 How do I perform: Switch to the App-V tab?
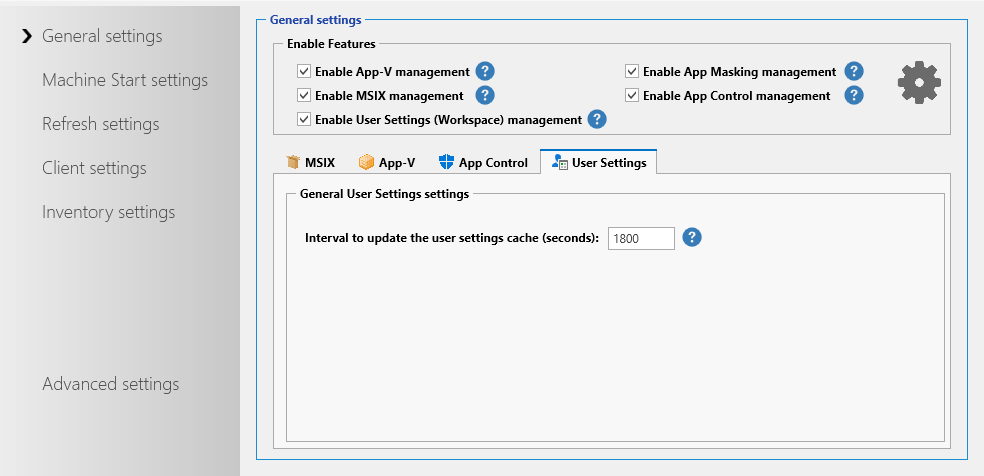click(x=387, y=163)
